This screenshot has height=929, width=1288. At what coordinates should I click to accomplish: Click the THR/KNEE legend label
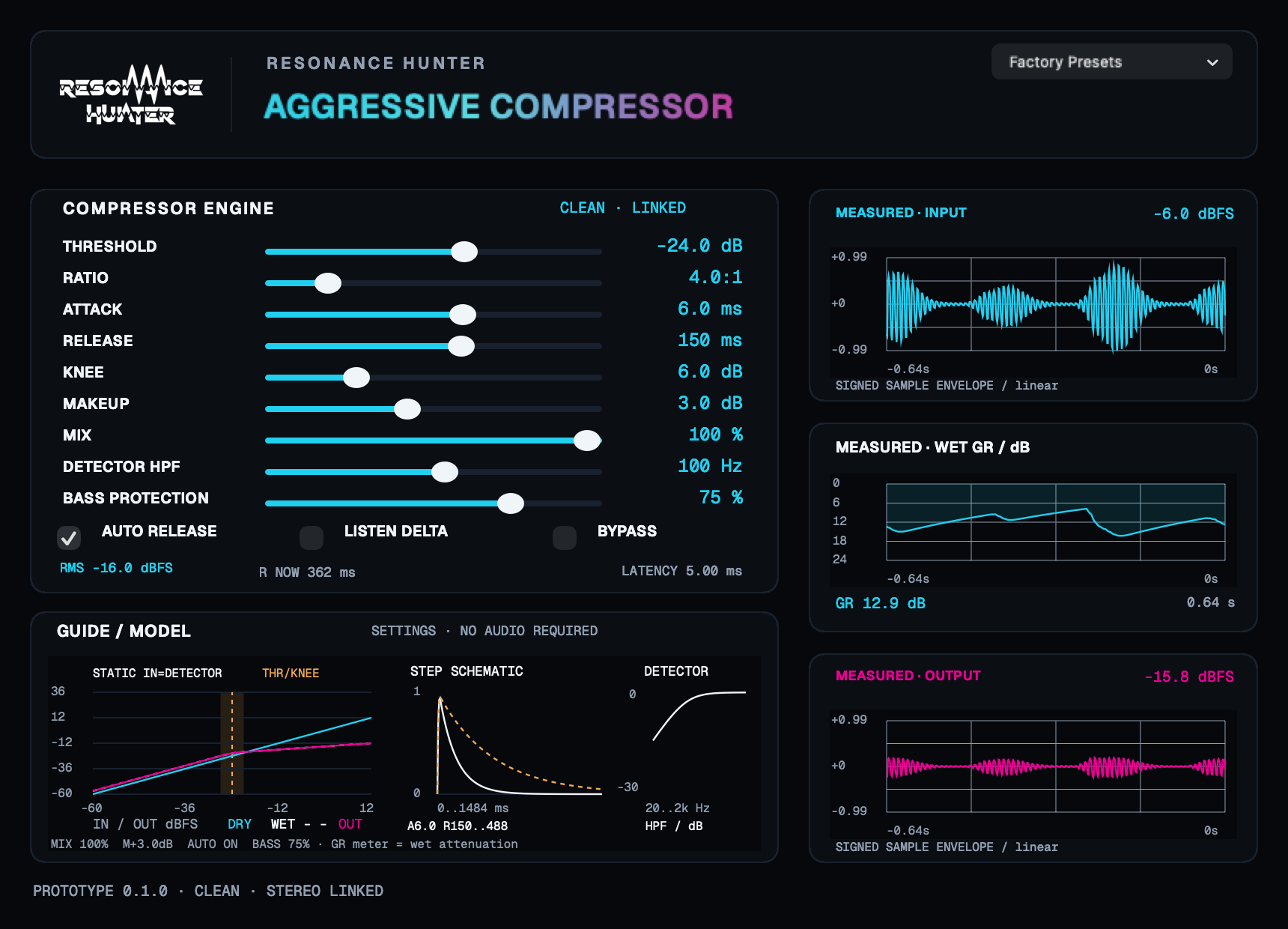[x=291, y=674]
